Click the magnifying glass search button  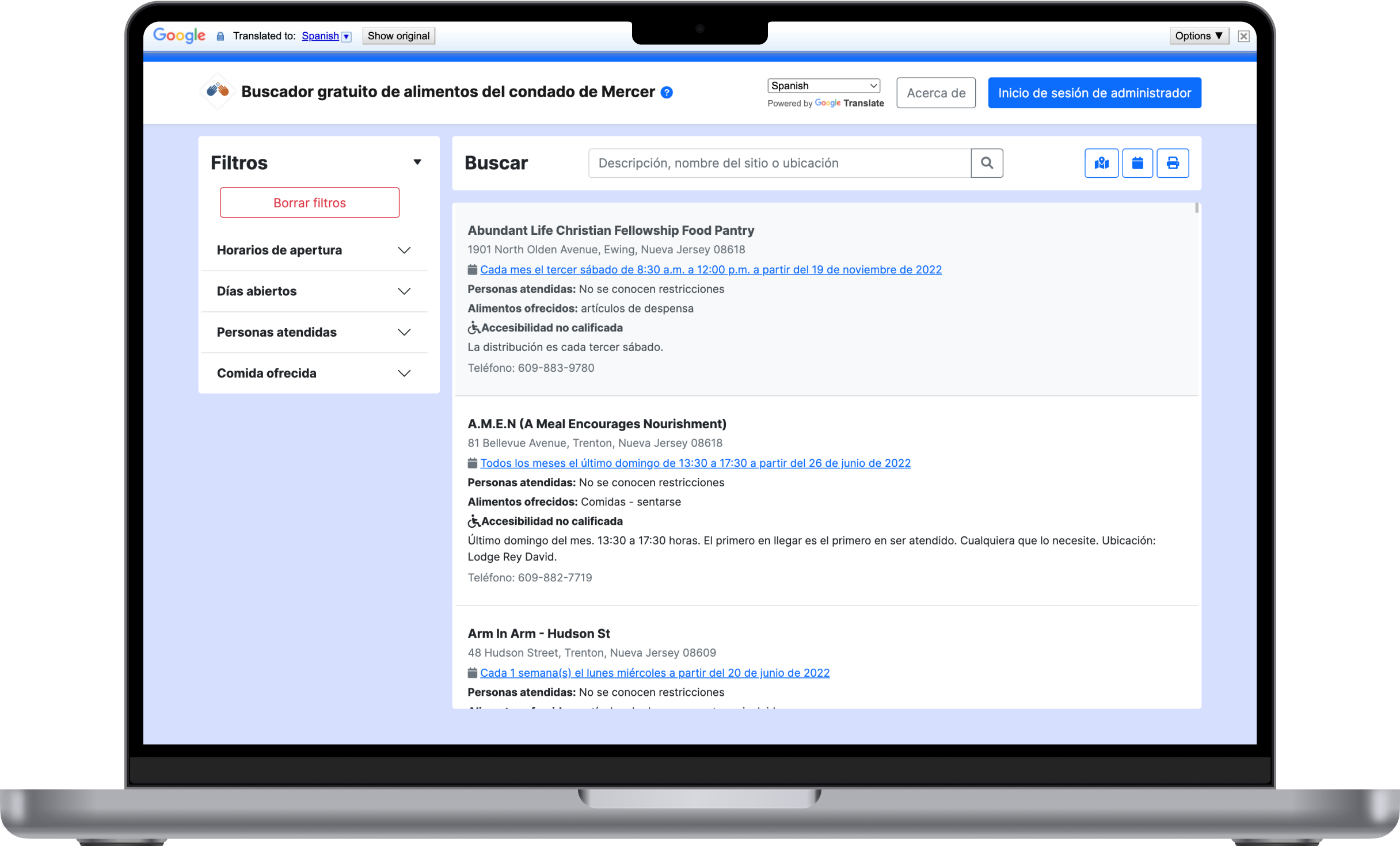(987, 163)
